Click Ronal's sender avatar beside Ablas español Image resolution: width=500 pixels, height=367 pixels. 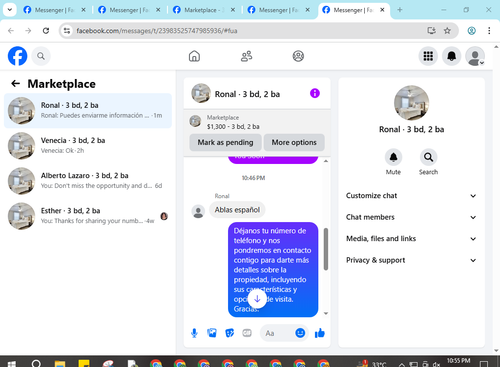[x=198, y=211]
